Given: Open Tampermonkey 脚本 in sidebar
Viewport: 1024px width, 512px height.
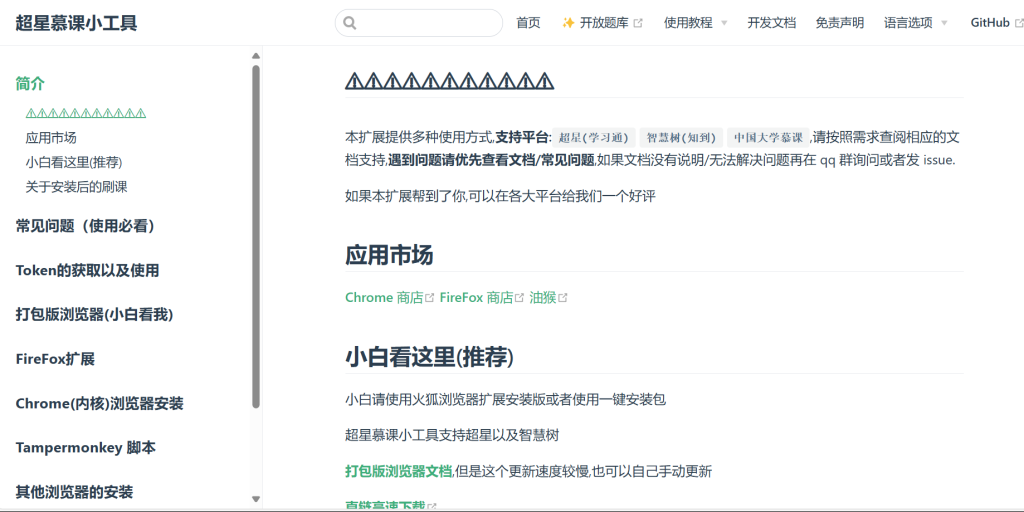Looking at the screenshot, I should [86, 448].
